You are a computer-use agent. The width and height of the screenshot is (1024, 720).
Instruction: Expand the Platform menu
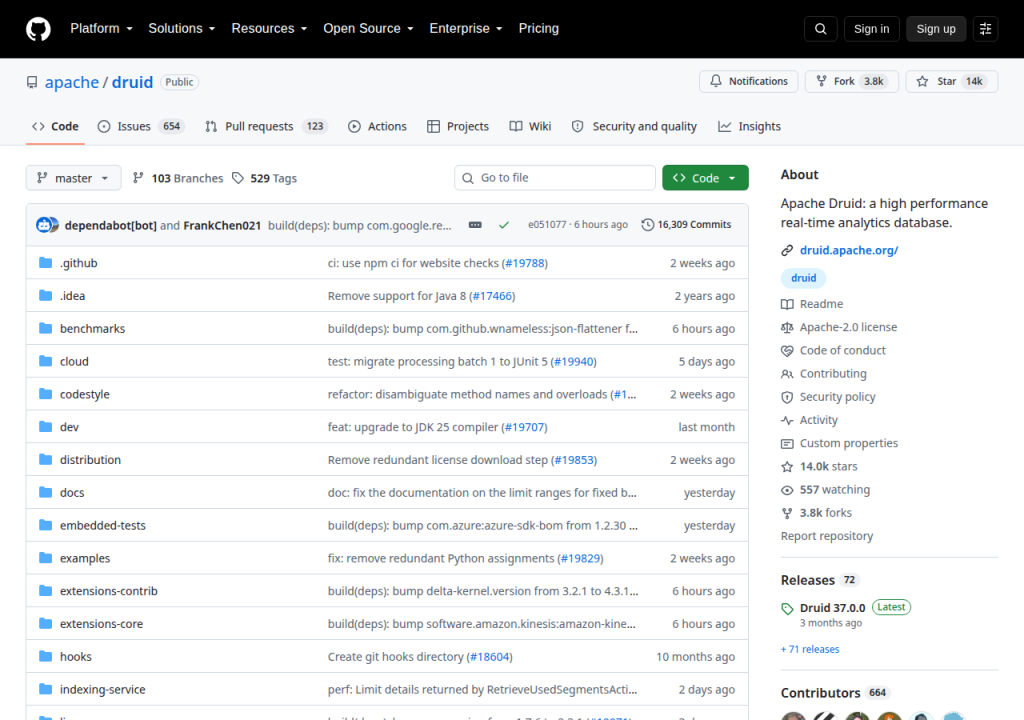click(101, 29)
